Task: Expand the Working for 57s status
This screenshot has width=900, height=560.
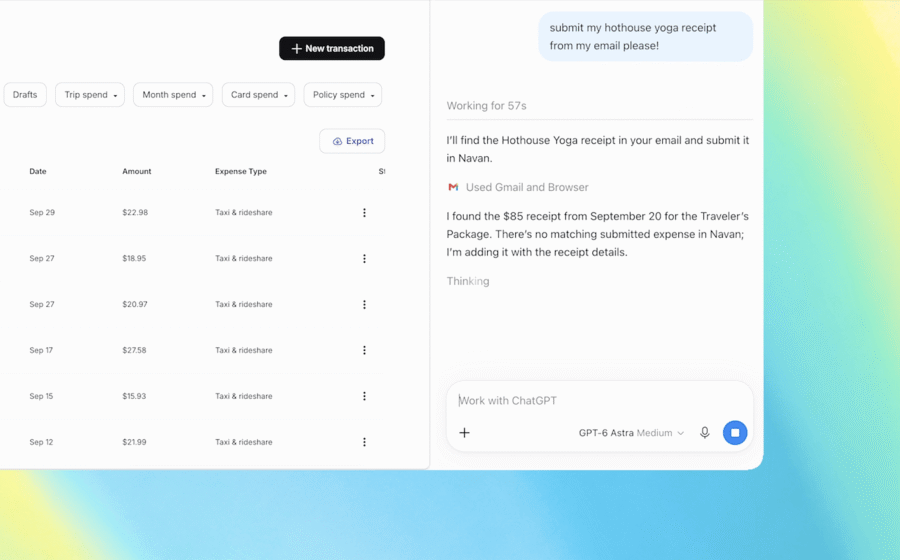Action: tap(486, 106)
